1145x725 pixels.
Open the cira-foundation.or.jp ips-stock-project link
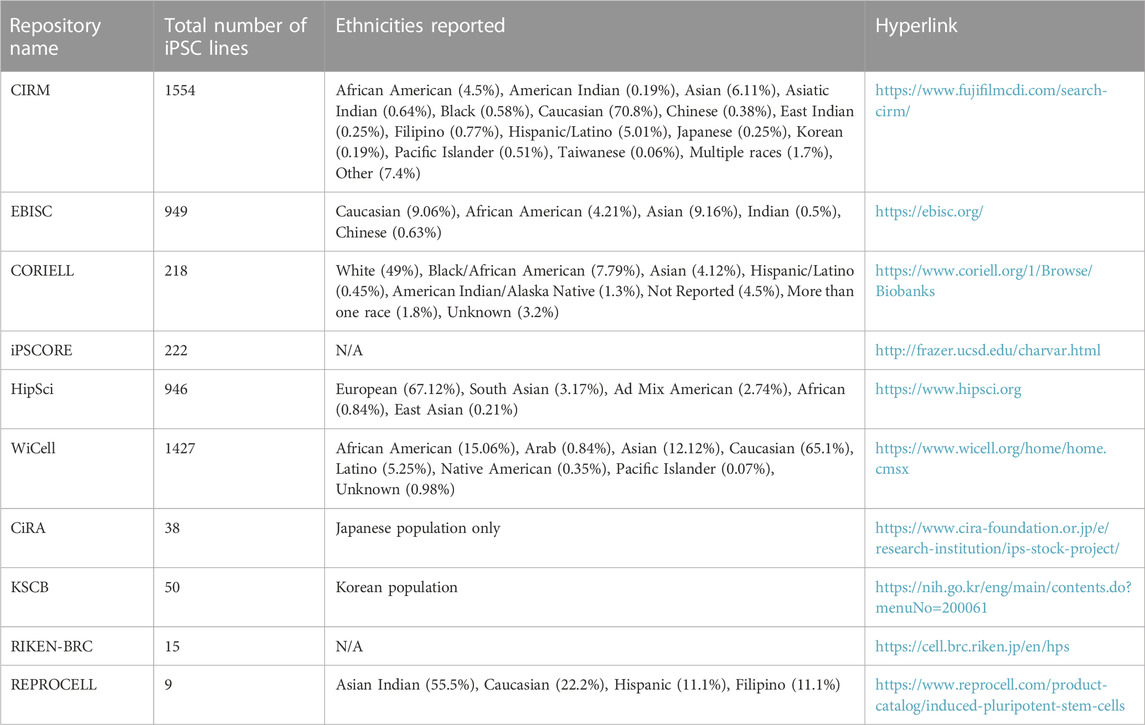pos(997,538)
